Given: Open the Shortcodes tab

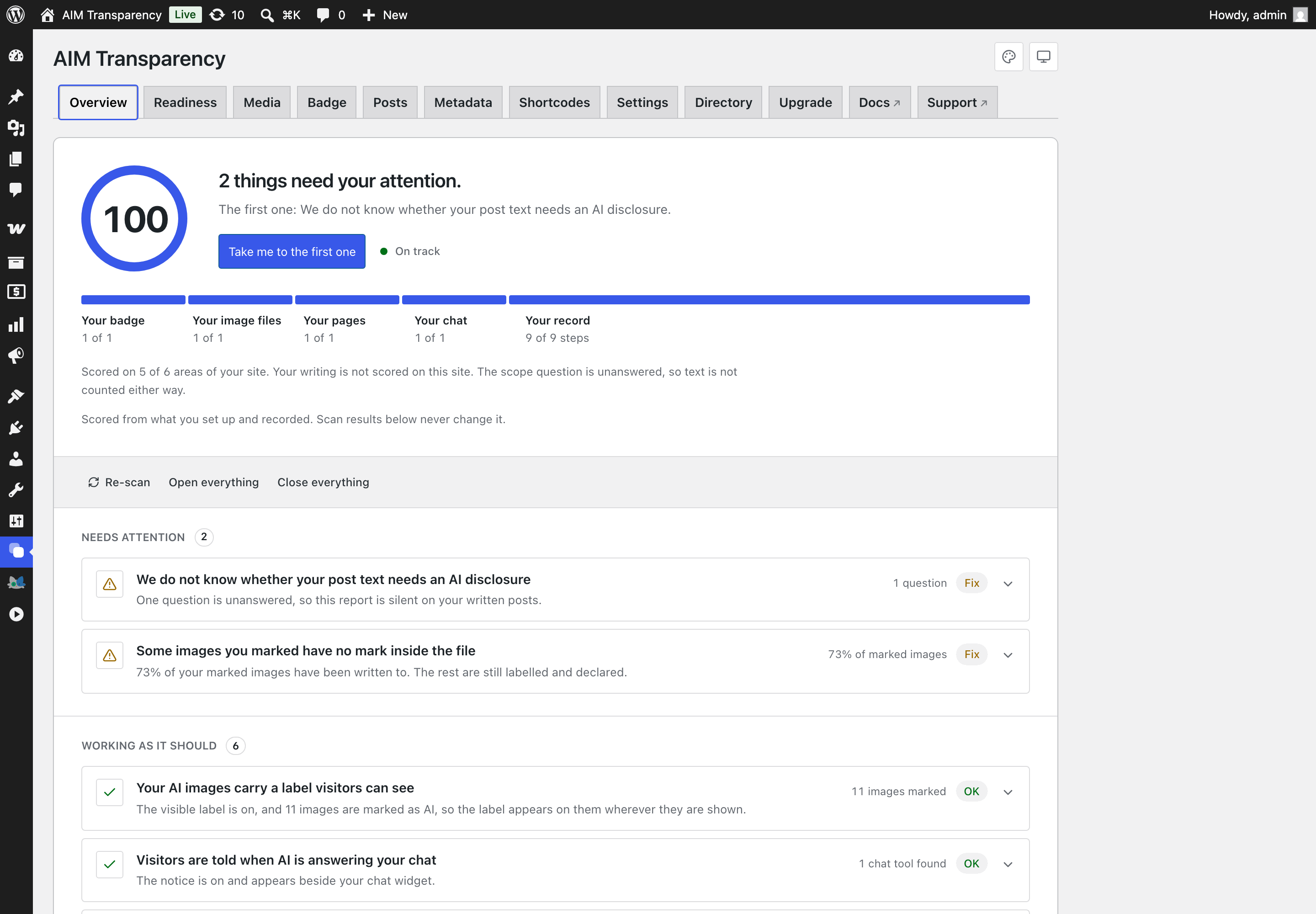Looking at the screenshot, I should point(554,102).
